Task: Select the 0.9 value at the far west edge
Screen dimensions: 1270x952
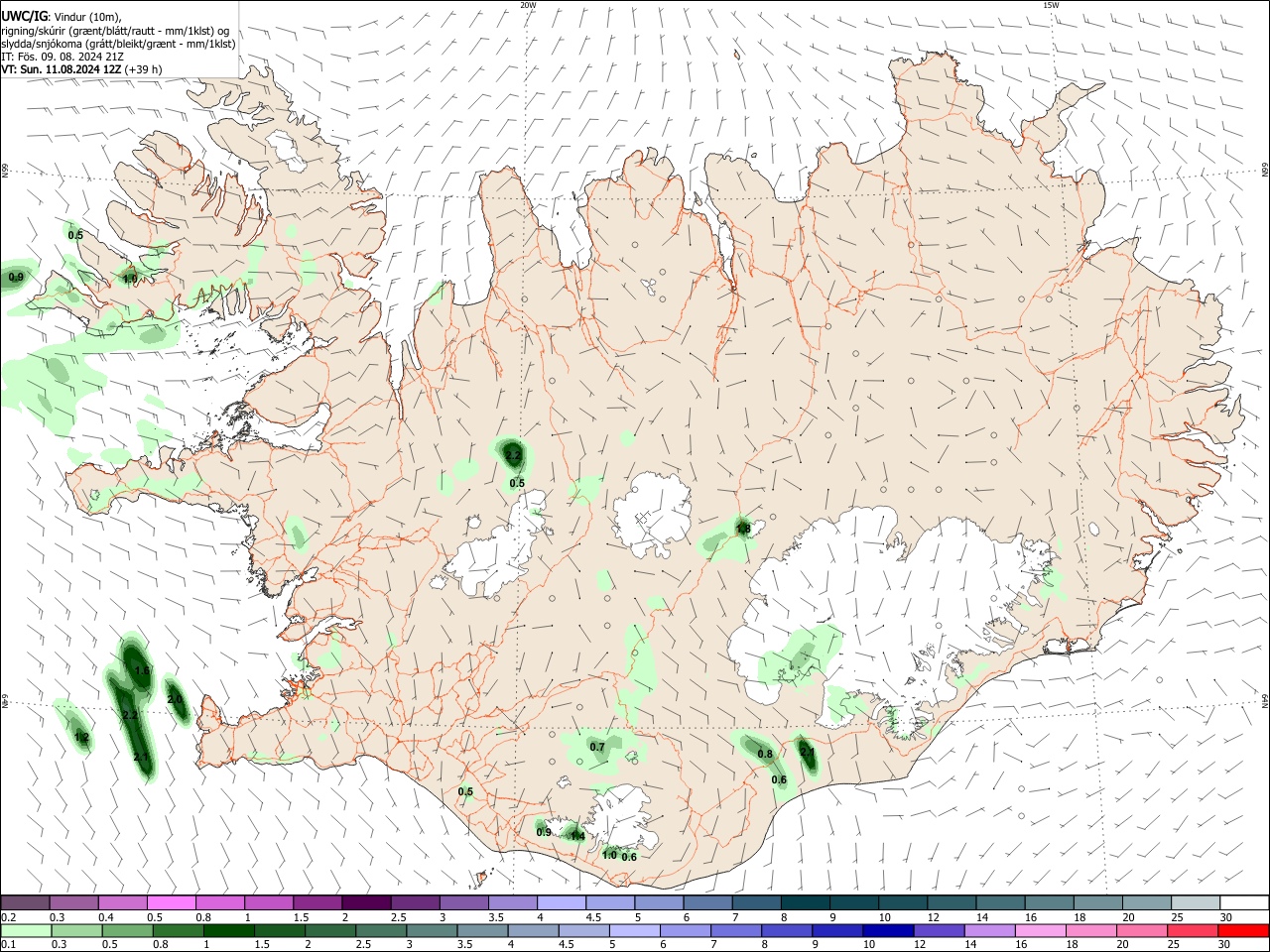Action: (x=15, y=278)
